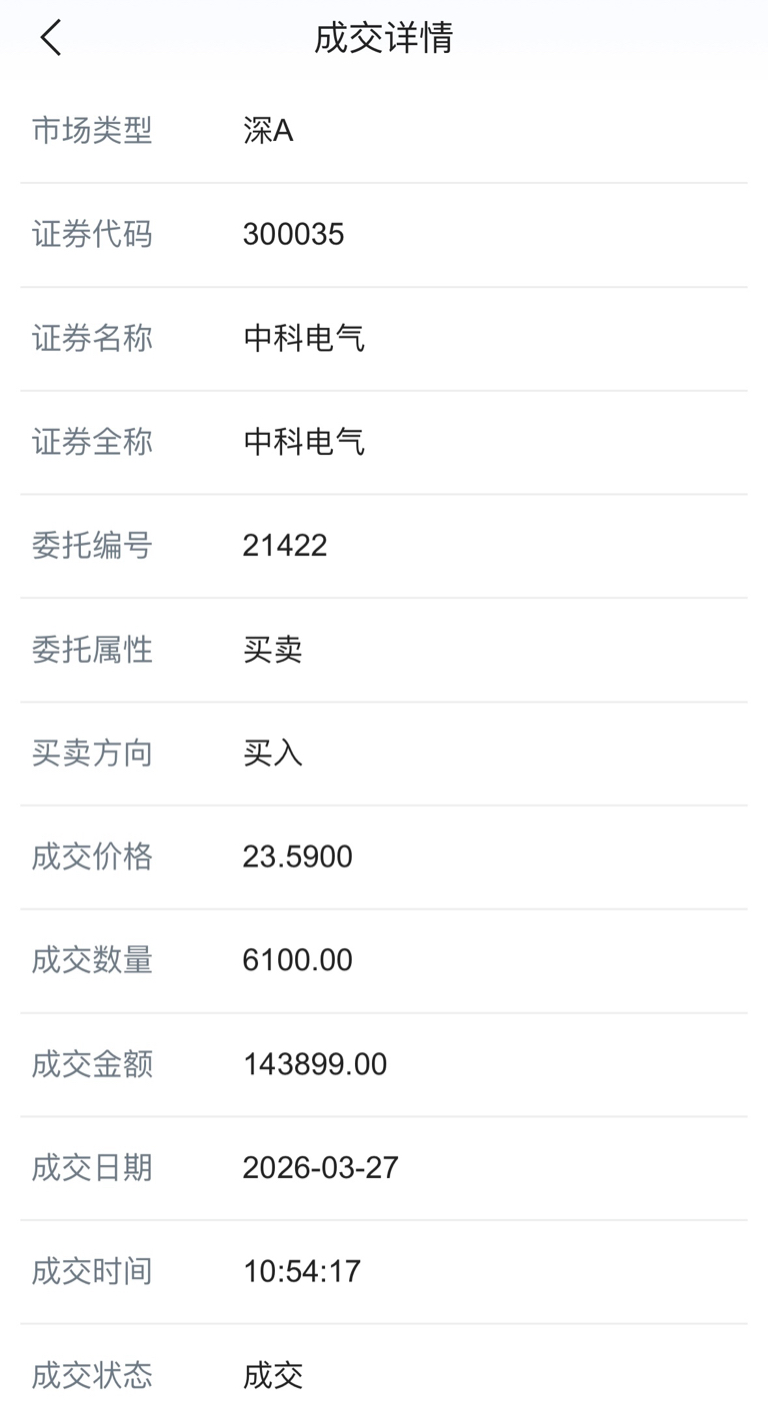This screenshot has height=1417, width=769.
Task: Click the transaction date 2026-03-27
Action: tap(321, 1168)
